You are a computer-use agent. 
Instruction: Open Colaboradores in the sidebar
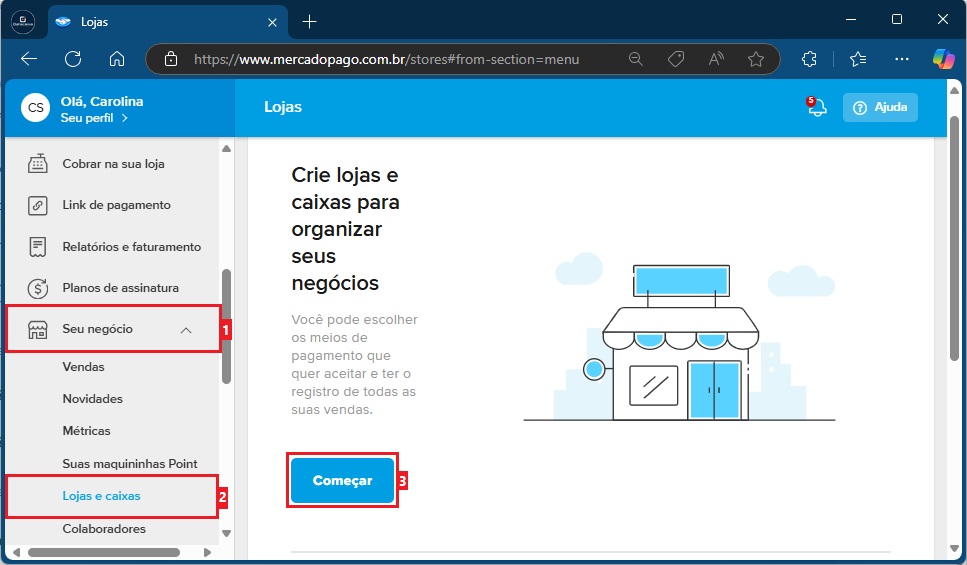[104, 529]
